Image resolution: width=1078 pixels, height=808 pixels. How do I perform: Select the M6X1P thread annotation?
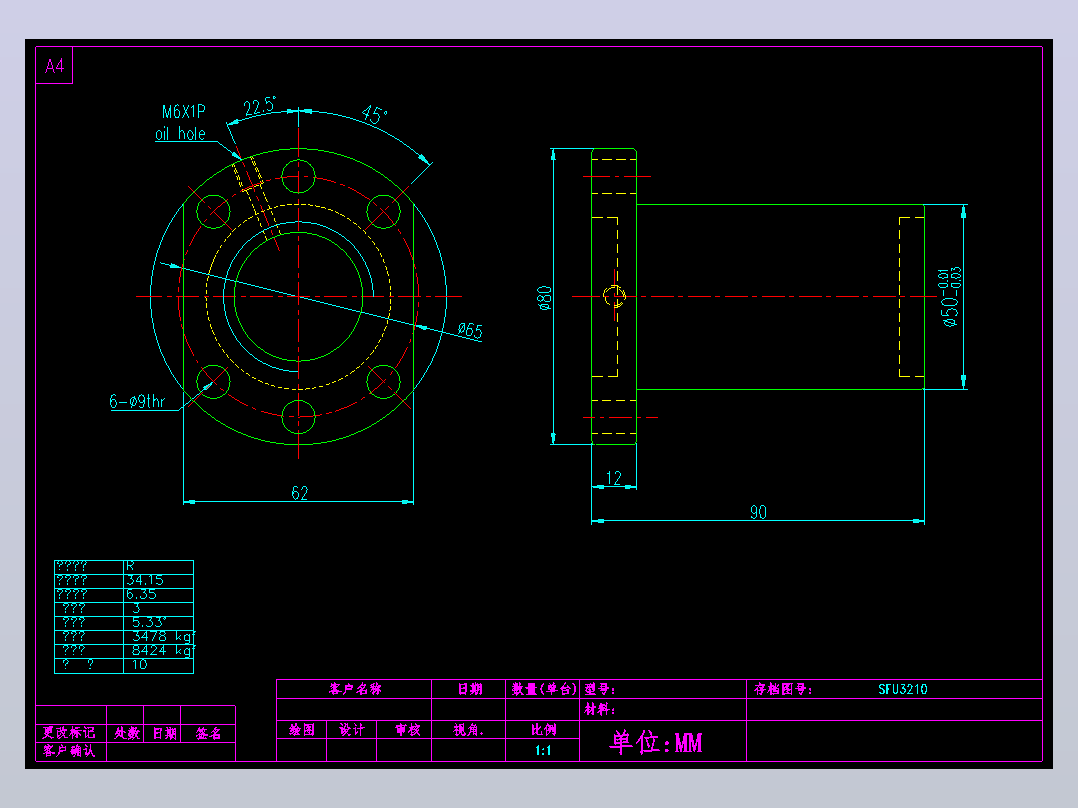click(x=184, y=112)
